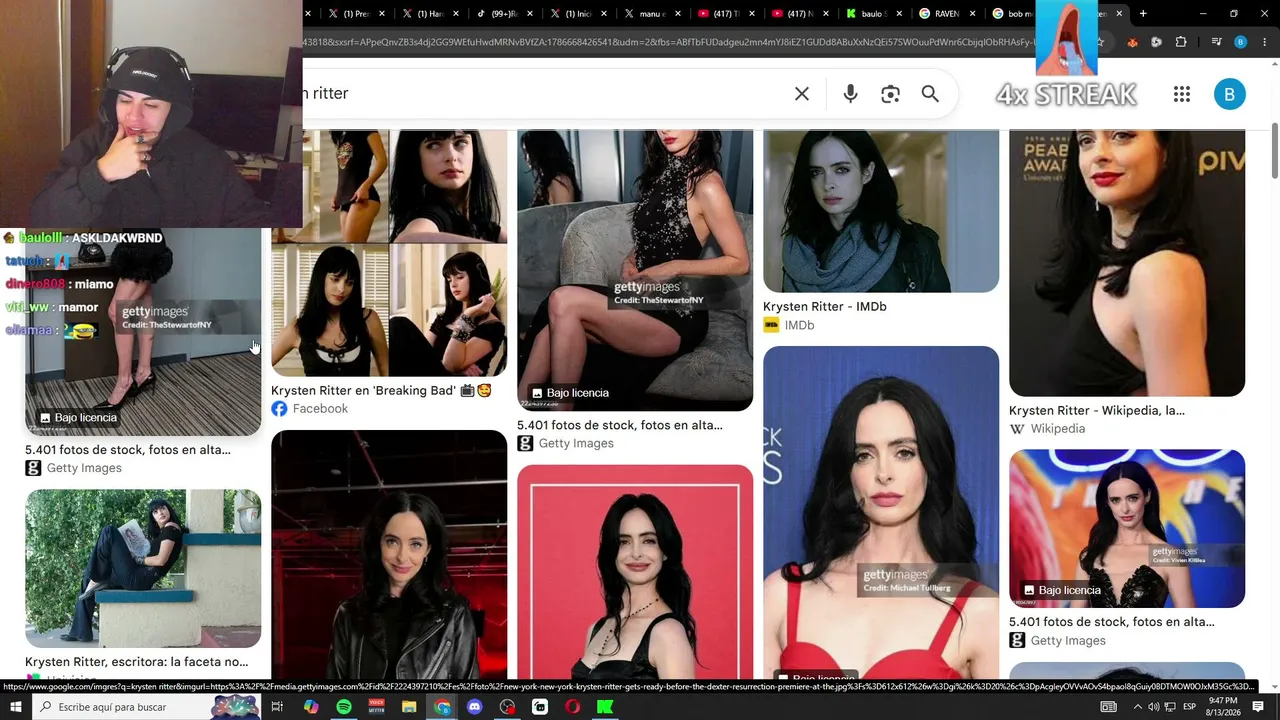Switch to the 'baulo' Kick tab
Viewport: 1280px width, 720px height.
click(x=874, y=14)
